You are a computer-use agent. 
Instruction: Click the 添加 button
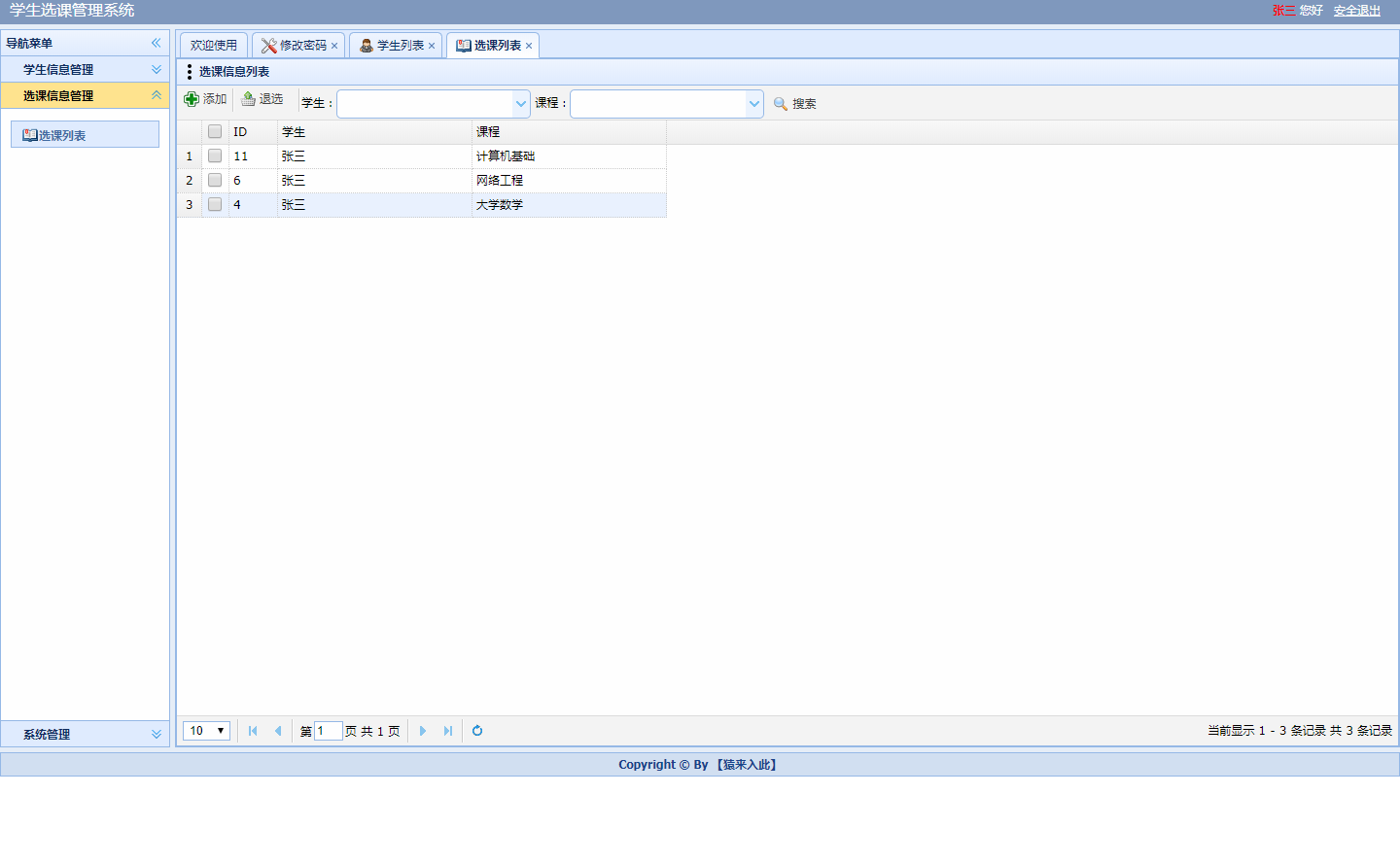pyautogui.click(x=206, y=99)
